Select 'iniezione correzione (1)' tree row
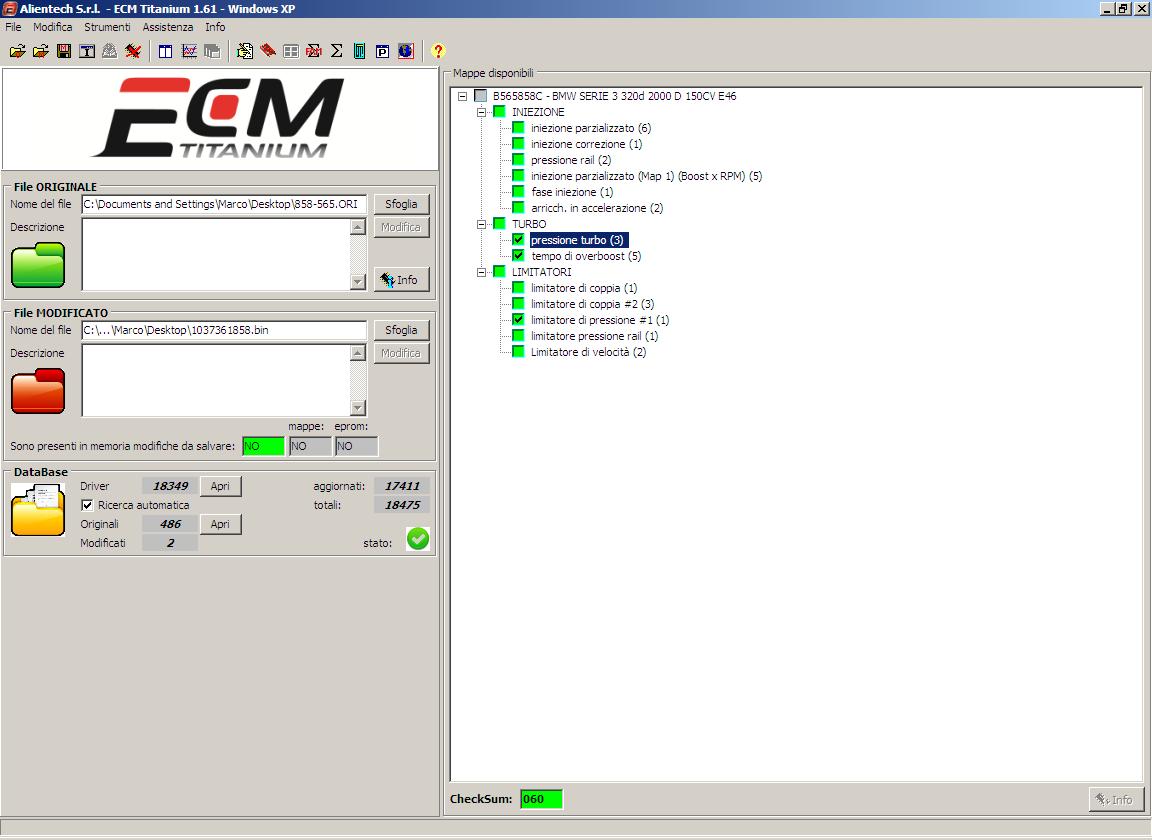 point(586,144)
